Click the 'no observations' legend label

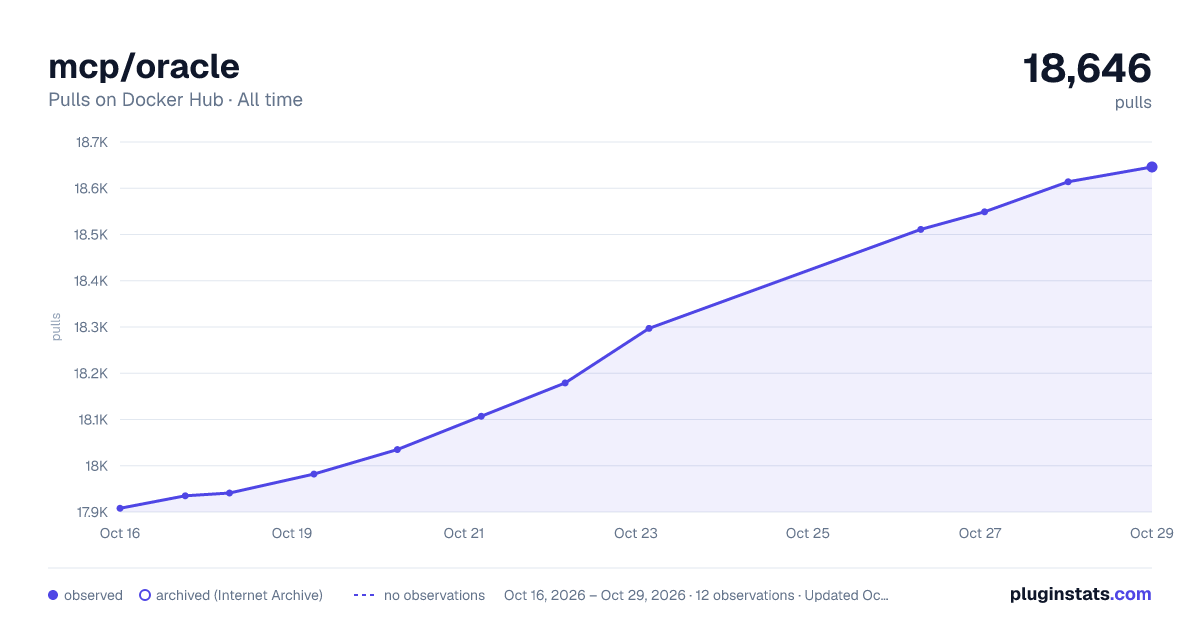pyautogui.click(x=434, y=595)
